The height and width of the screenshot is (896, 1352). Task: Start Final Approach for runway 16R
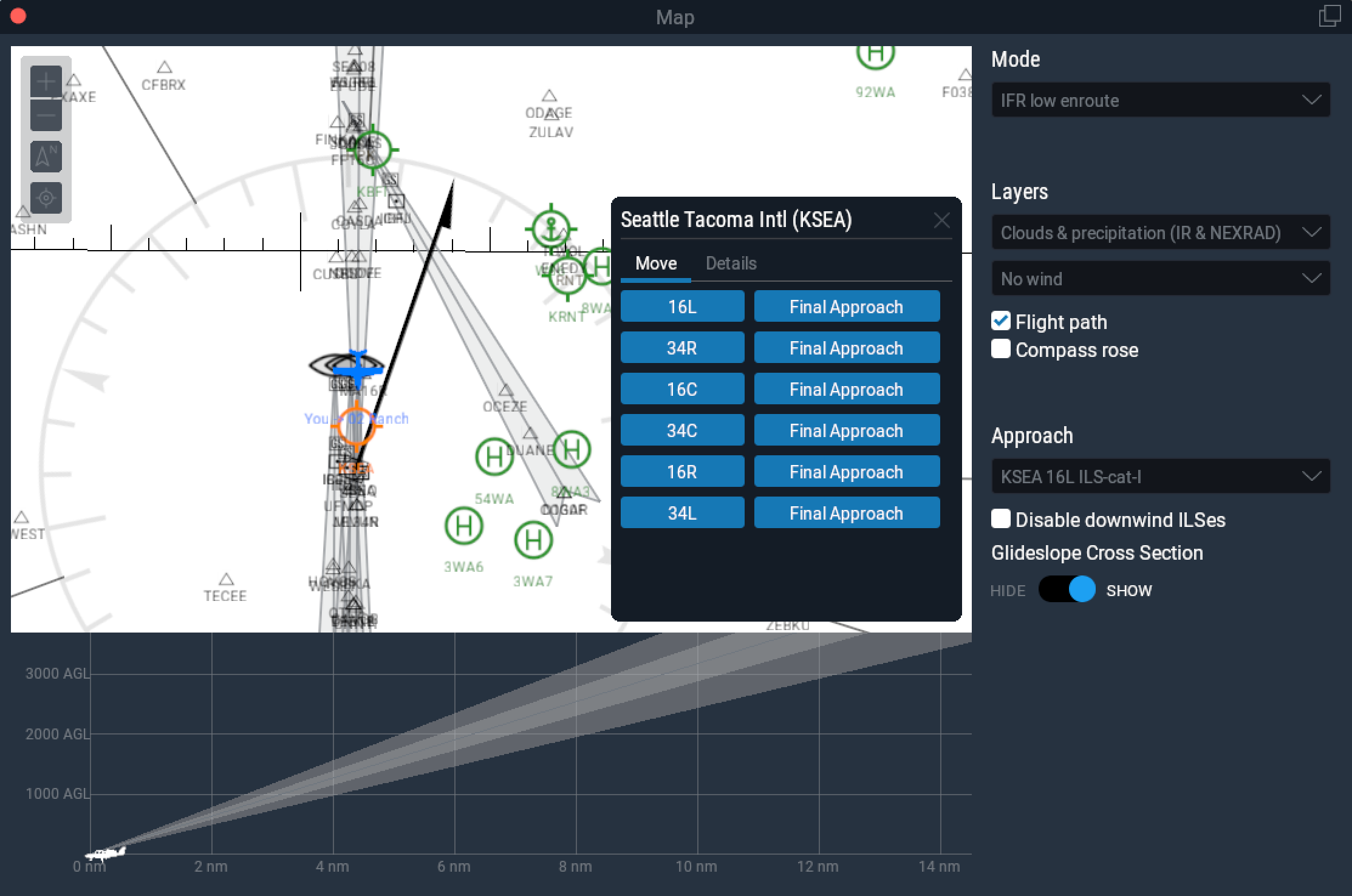847,472
